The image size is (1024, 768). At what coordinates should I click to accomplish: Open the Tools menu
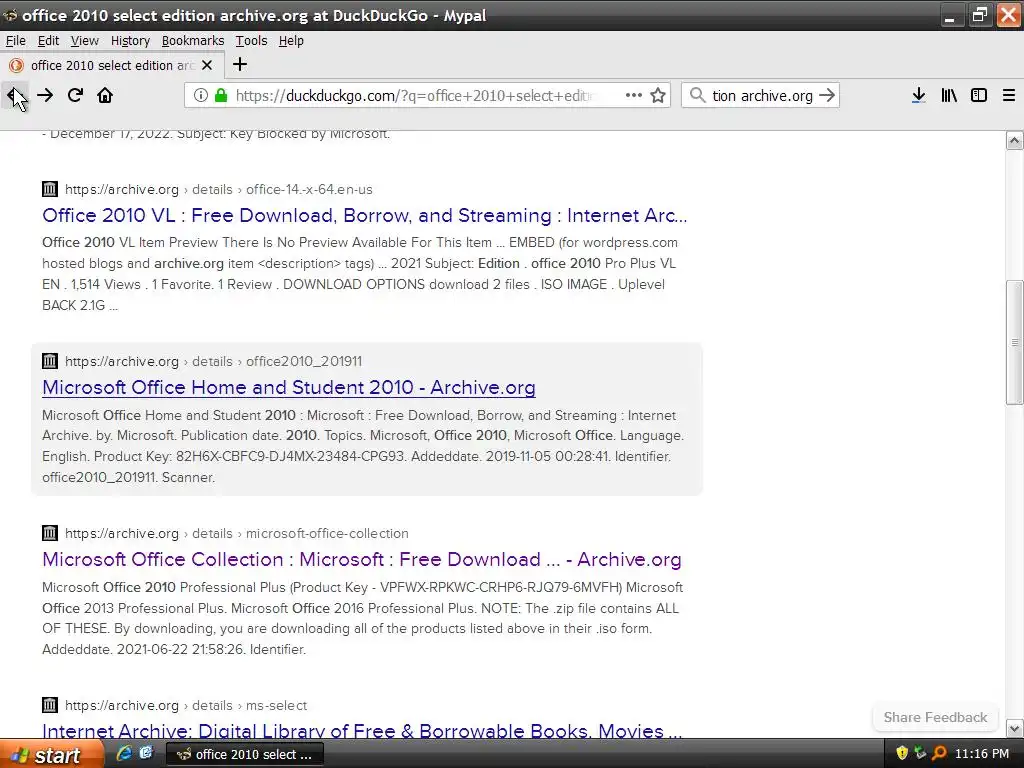tap(251, 40)
